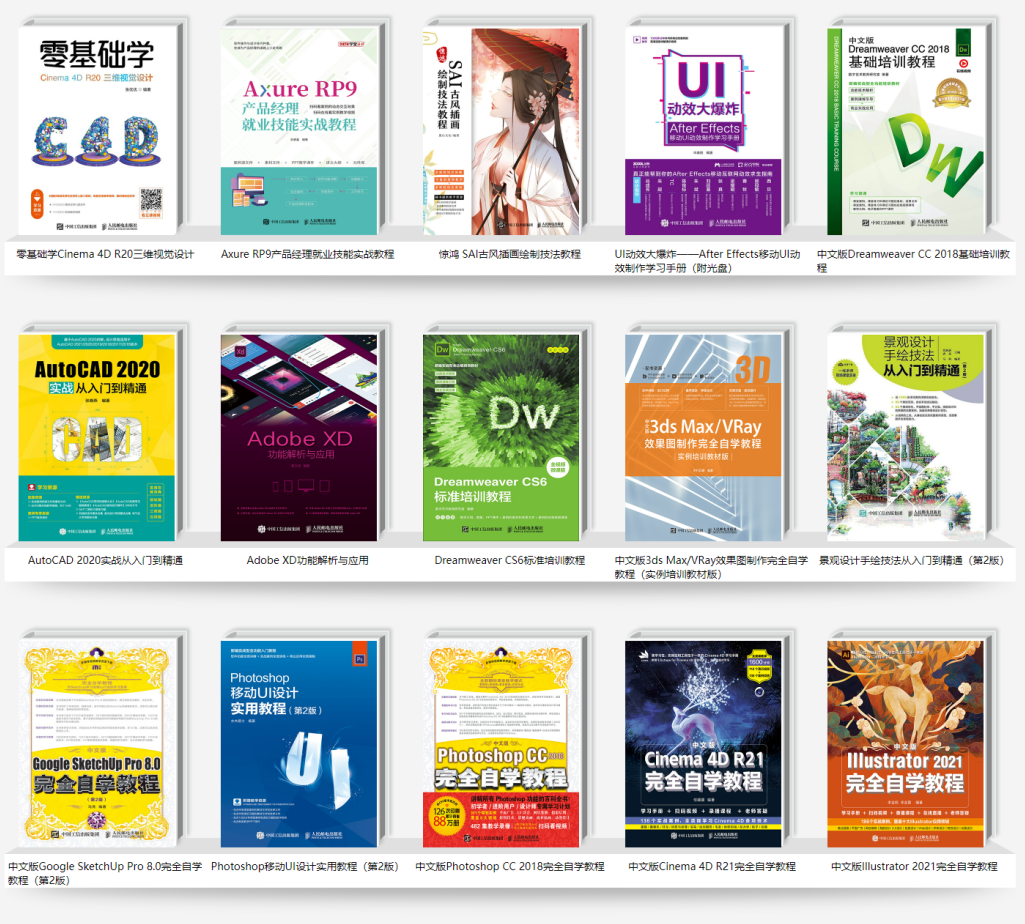Click the title UI动效大爆炸——After Effects移动UI动效制作学习手册

(707, 261)
